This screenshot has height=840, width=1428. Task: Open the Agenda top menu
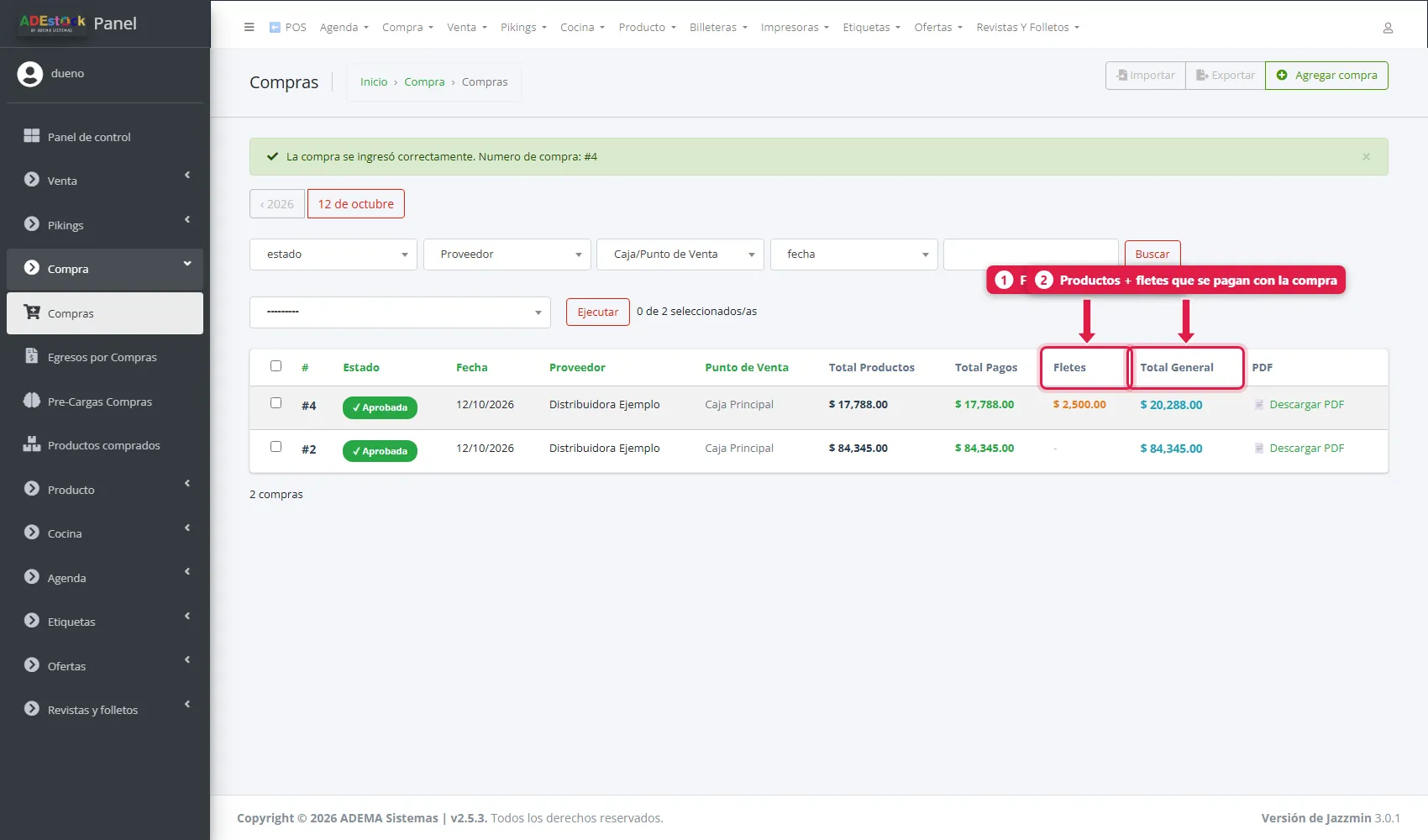click(x=344, y=28)
